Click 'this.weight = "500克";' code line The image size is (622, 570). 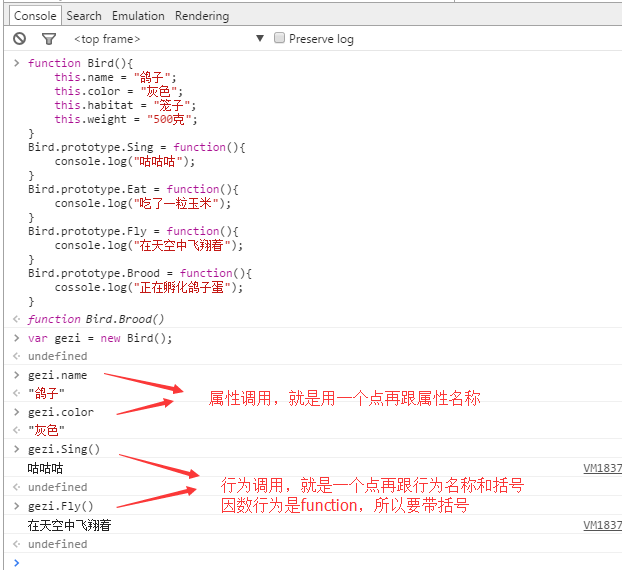point(126,119)
